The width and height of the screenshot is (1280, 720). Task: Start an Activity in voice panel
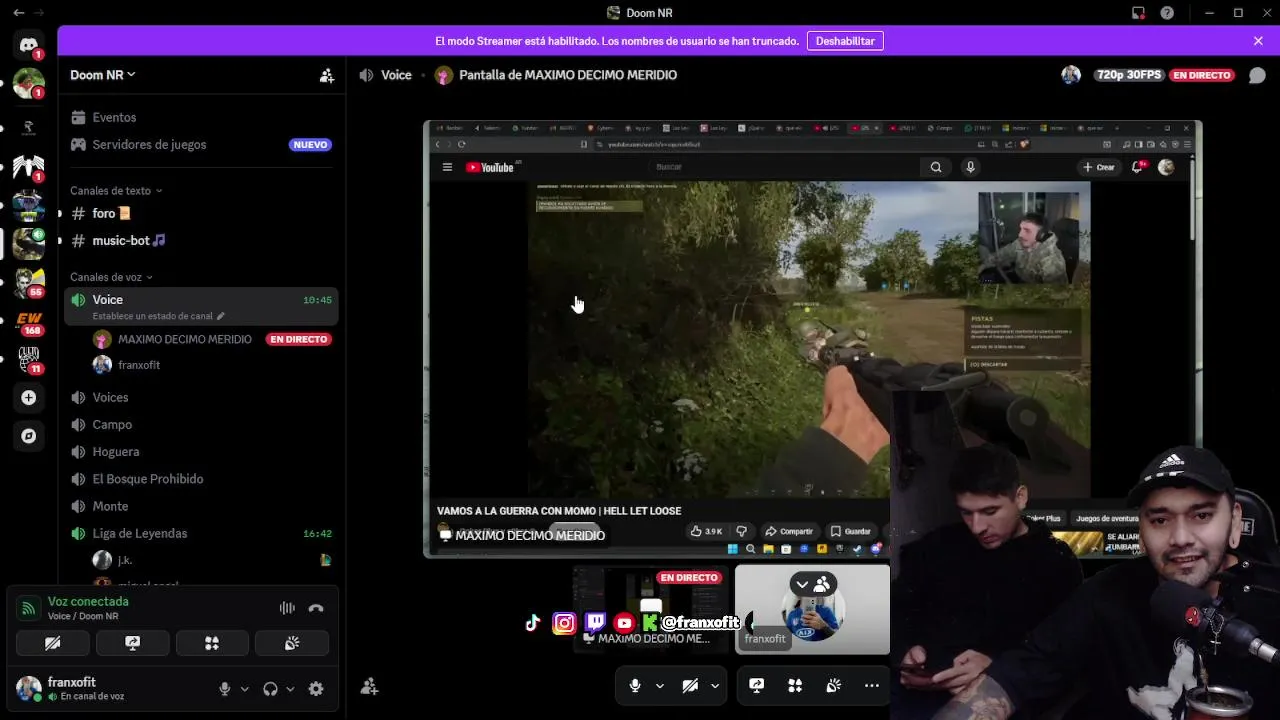pyautogui.click(x=212, y=643)
